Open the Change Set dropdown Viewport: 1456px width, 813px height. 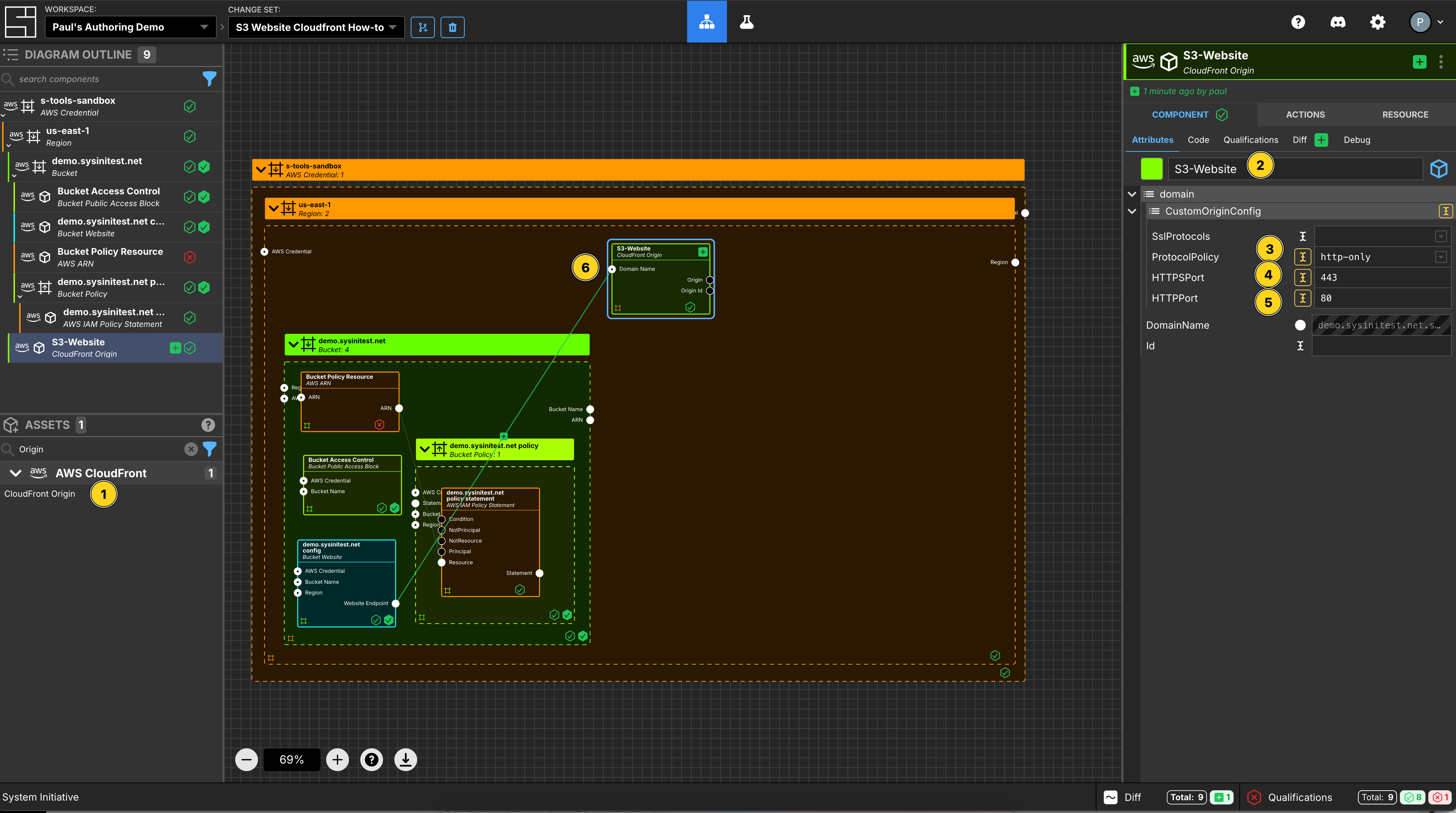tap(316, 27)
